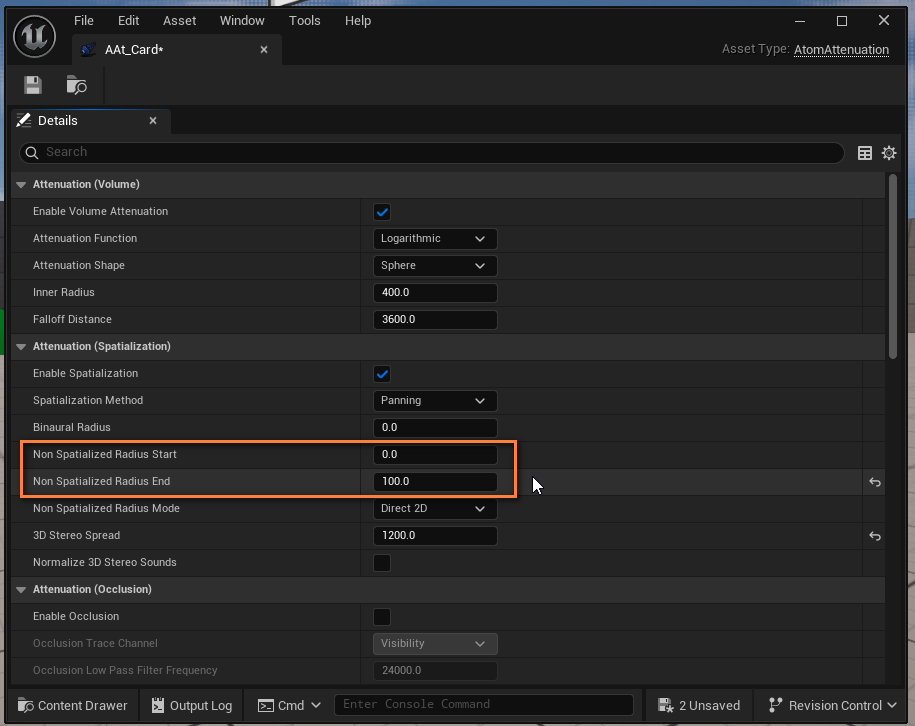Open the Window menu

(242, 20)
